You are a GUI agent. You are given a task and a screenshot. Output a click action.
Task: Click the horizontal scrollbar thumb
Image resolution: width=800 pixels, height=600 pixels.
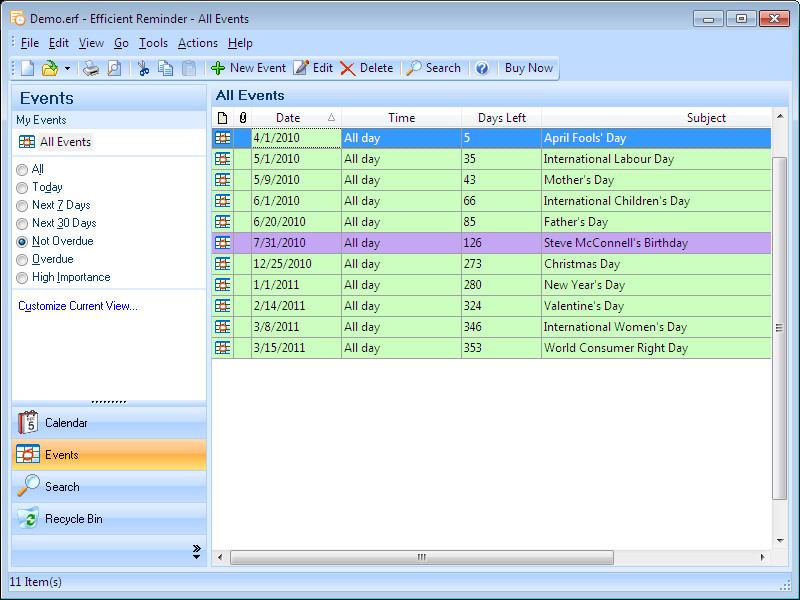[421, 557]
